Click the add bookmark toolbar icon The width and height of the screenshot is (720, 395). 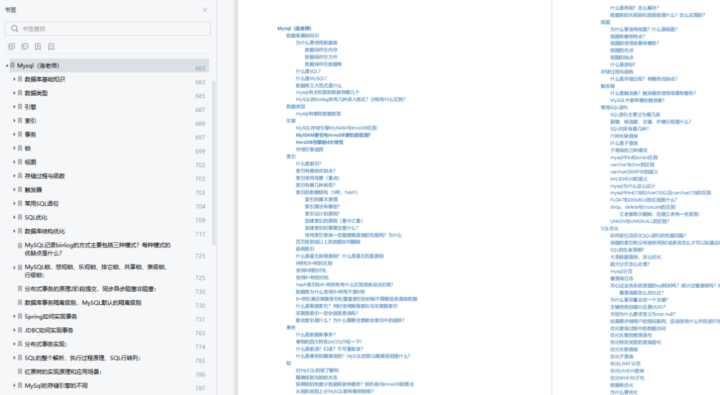(x=38, y=46)
